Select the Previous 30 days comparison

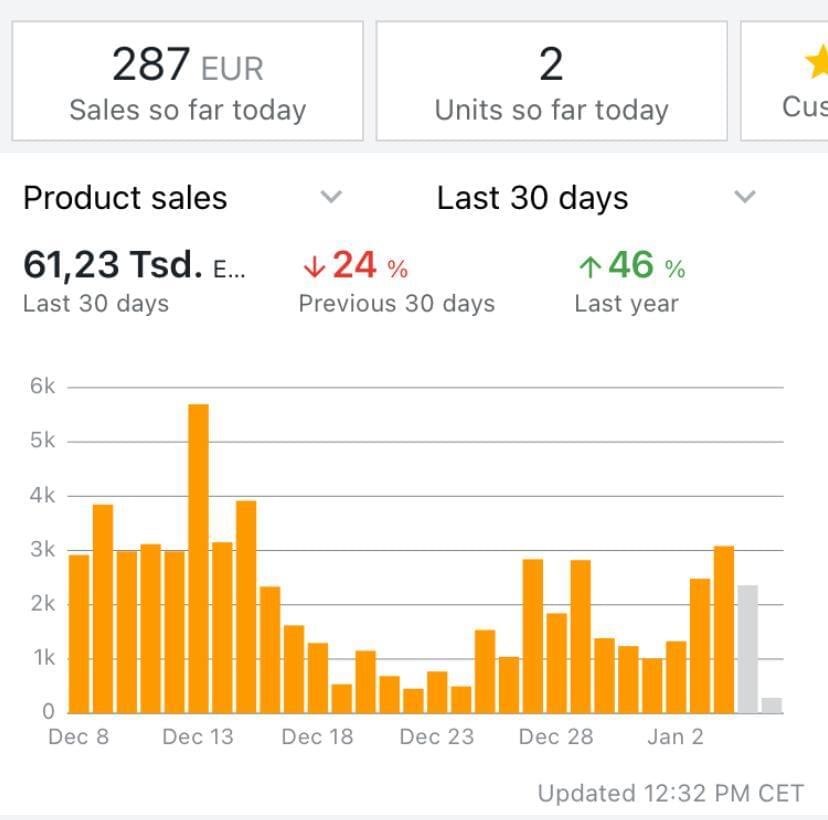click(x=396, y=304)
